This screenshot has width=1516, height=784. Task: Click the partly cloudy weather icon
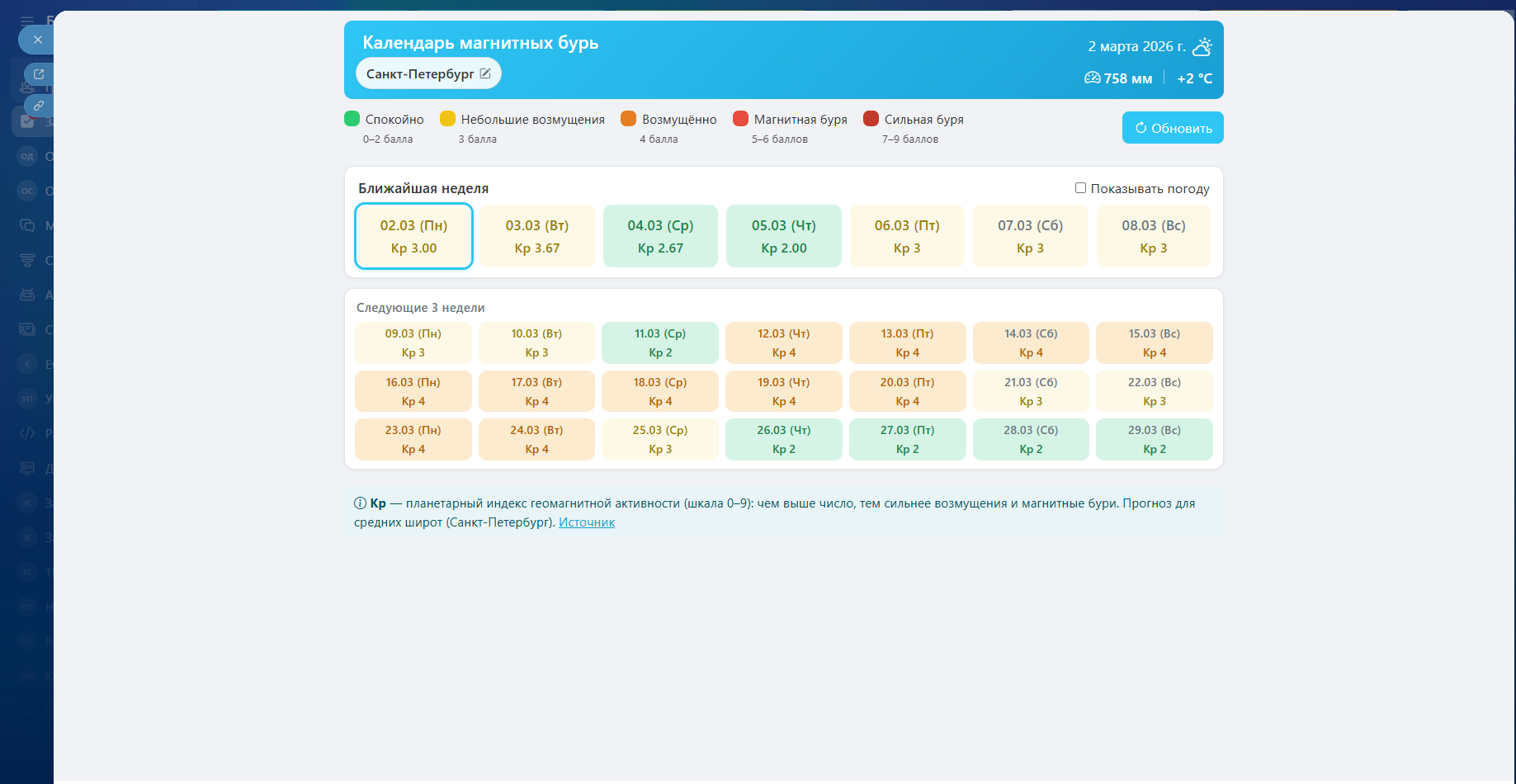click(x=1202, y=47)
